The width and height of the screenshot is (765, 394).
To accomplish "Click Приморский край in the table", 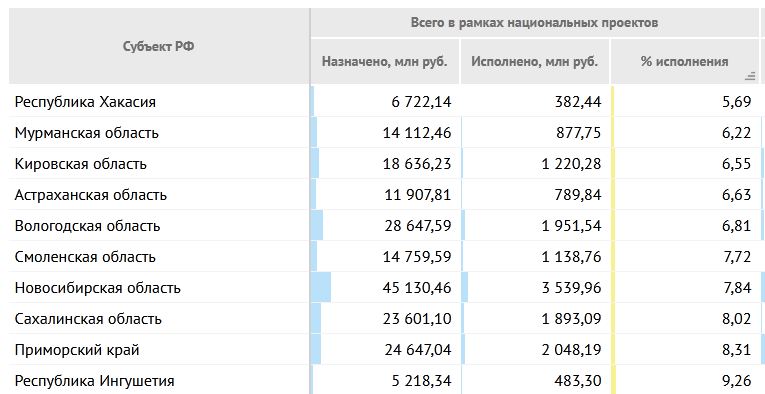I will pyautogui.click(x=77, y=350).
